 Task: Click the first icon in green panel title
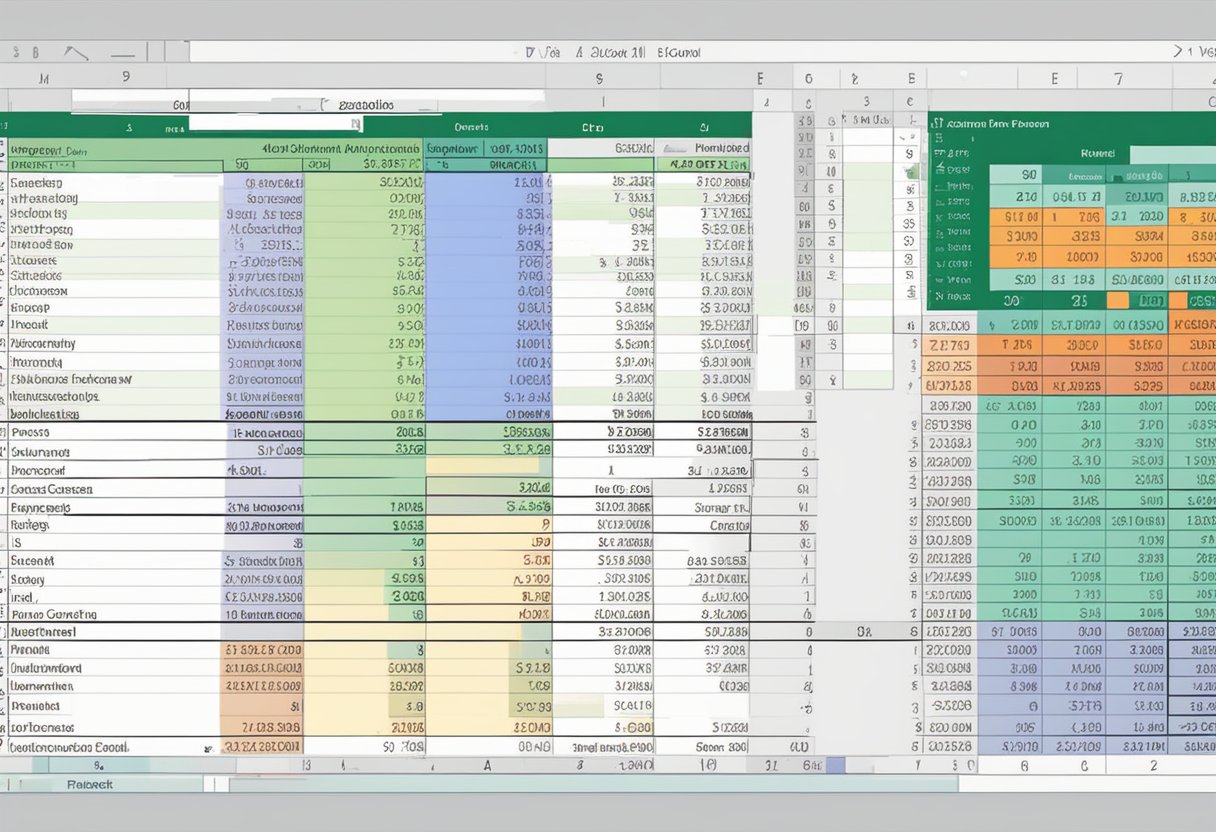click(x=937, y=124)
